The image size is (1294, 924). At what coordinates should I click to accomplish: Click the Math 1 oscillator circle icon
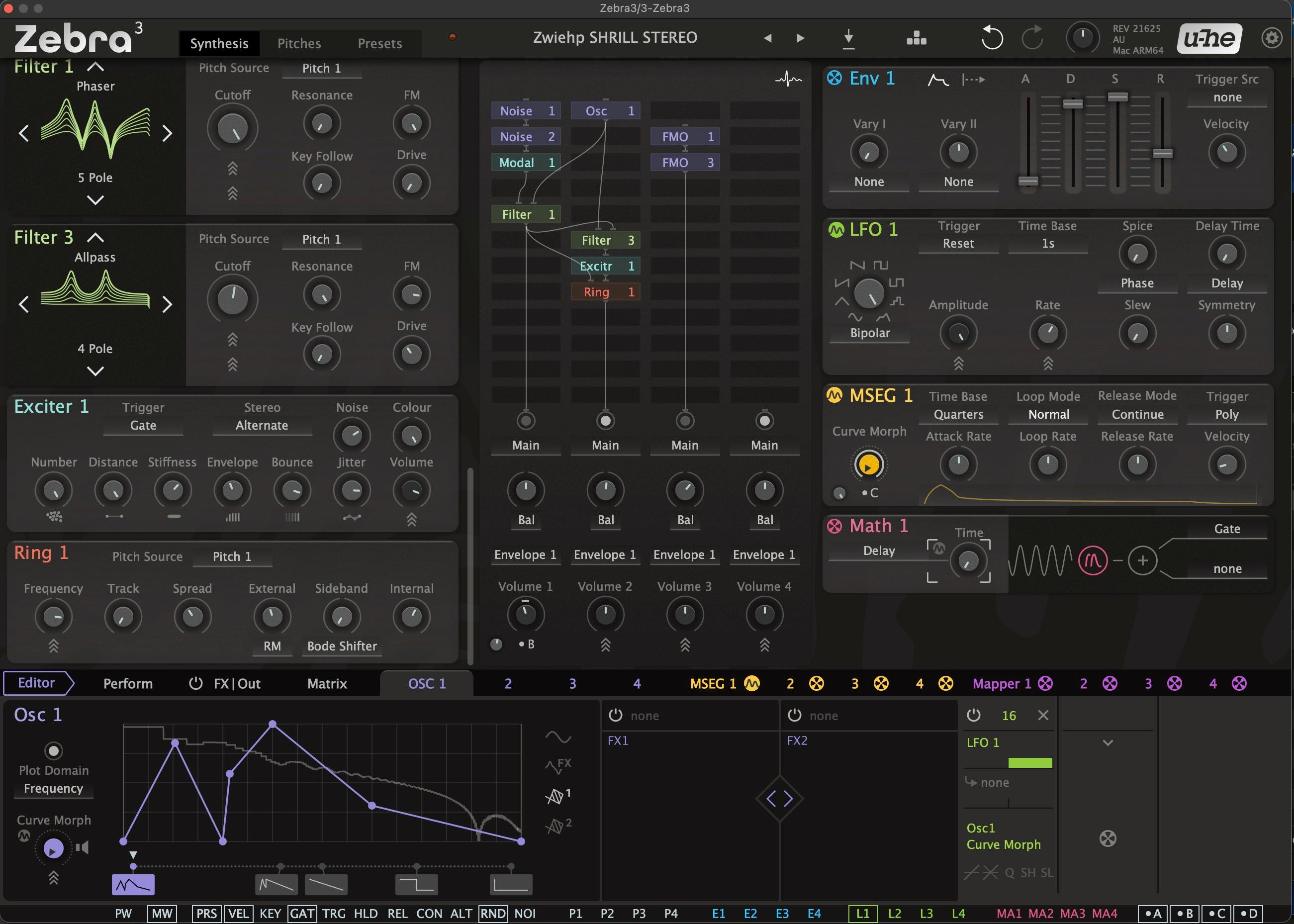[x=1093, y=560]
